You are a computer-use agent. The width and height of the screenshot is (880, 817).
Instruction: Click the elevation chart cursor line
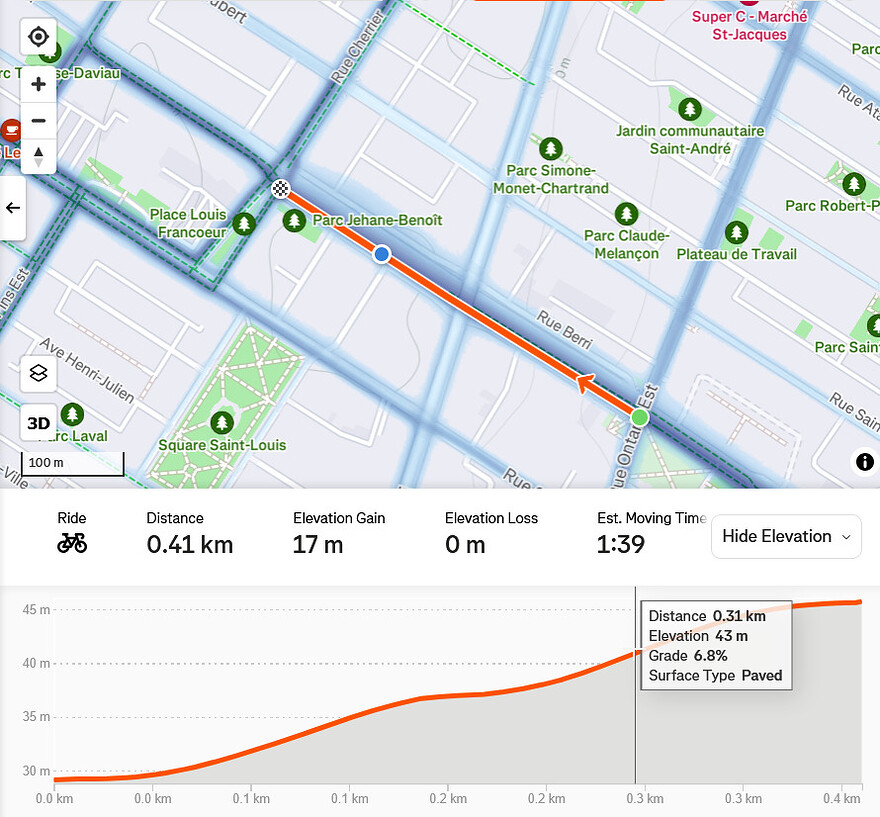635,700
